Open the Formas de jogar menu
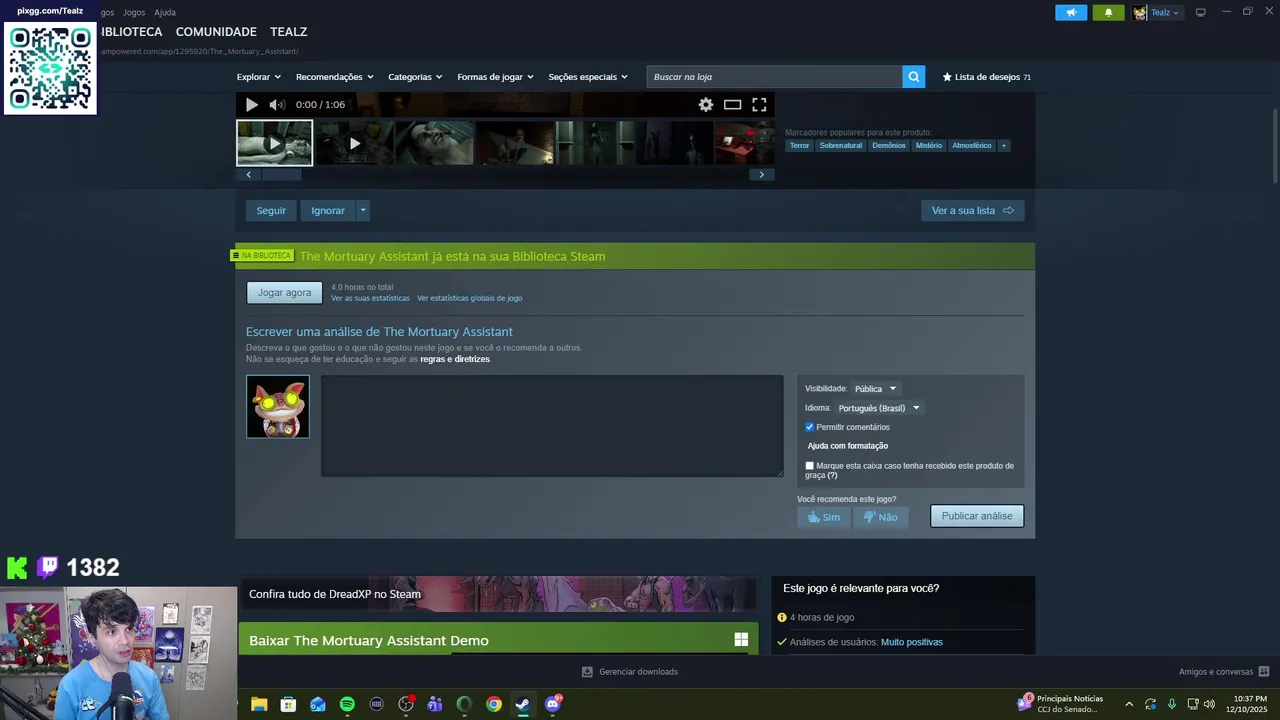 [x=495, y=77]
